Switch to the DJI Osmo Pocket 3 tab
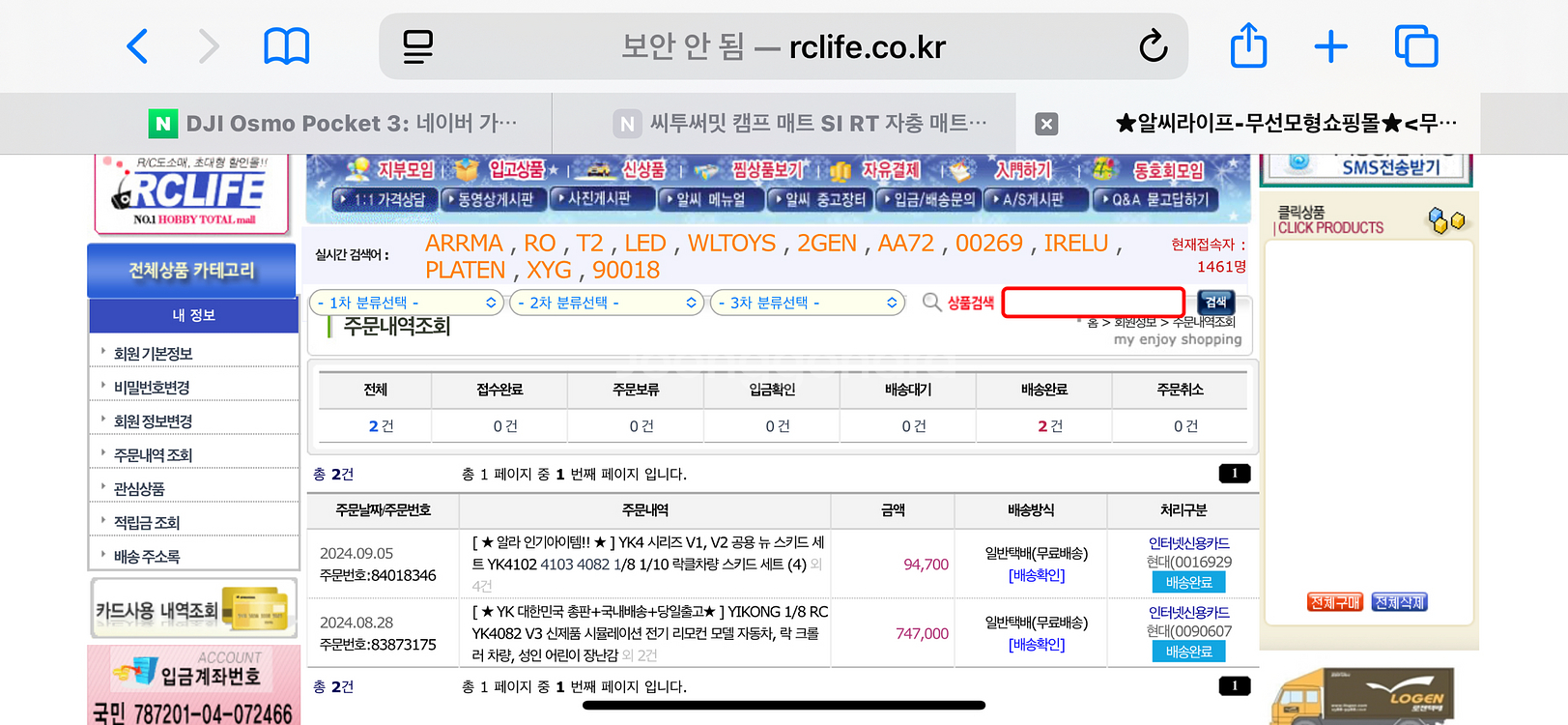Viewport: 1568px width, 725px height. click(x=333, y=124)
